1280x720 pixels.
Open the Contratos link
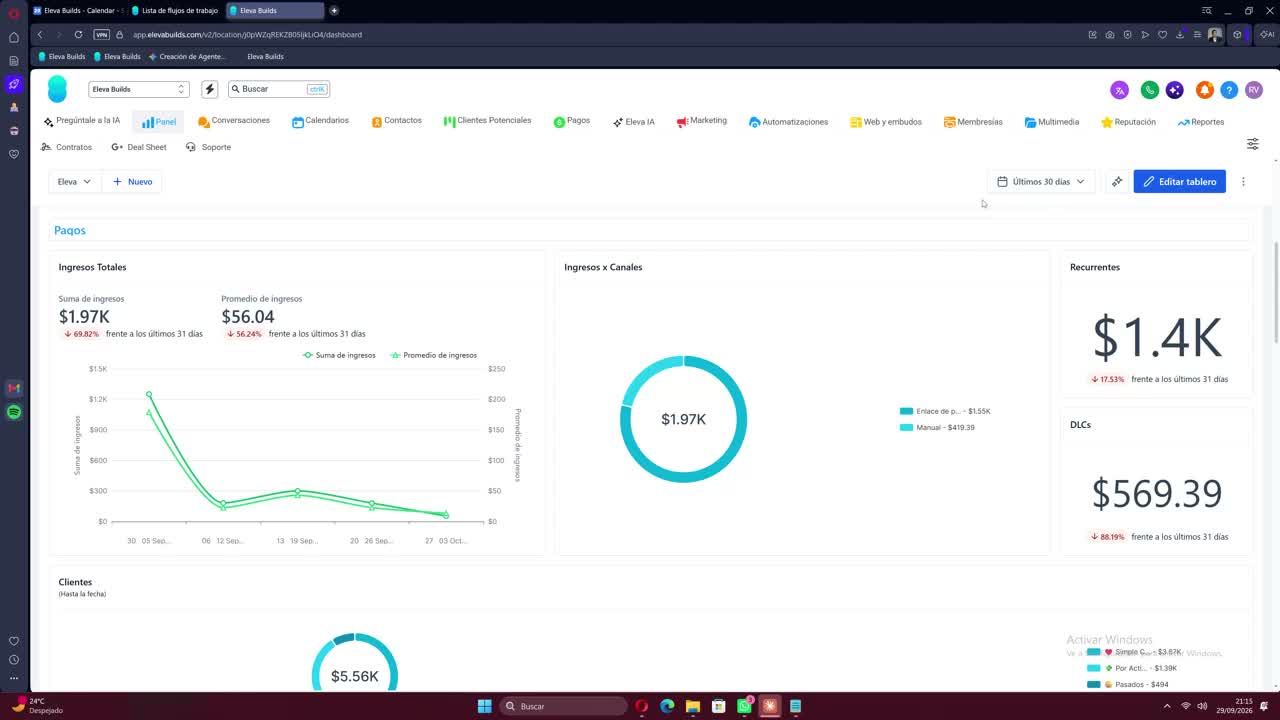[x=66, y=147]
